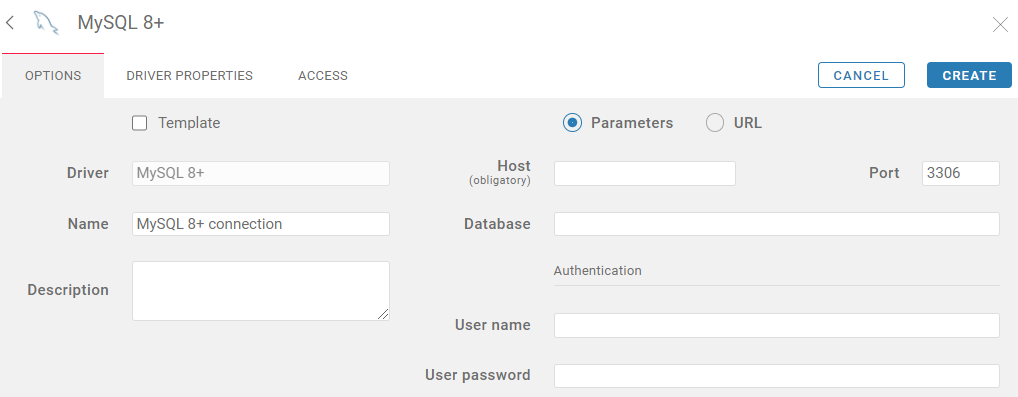1018x397 pixels.
Task: Open the Driver Properties tab
Action: coord(190,76)
